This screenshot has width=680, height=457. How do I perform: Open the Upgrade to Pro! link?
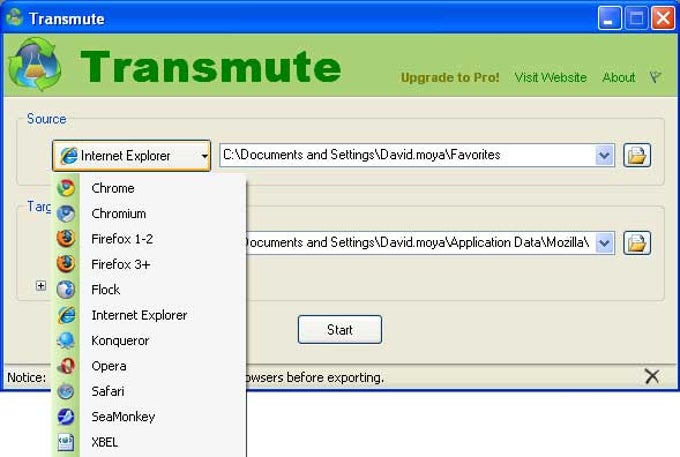(x=450, y=78)
